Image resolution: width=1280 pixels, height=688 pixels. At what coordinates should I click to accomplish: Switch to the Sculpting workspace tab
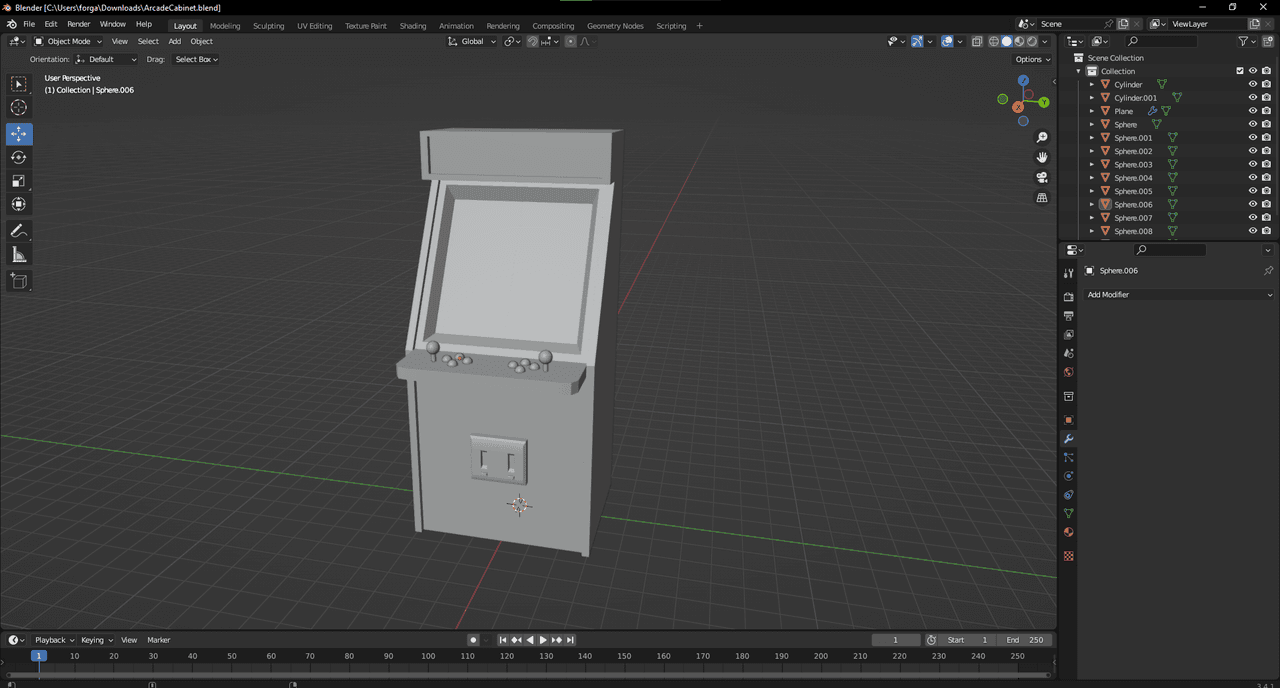pyautogui.click(x=268, y=26)
